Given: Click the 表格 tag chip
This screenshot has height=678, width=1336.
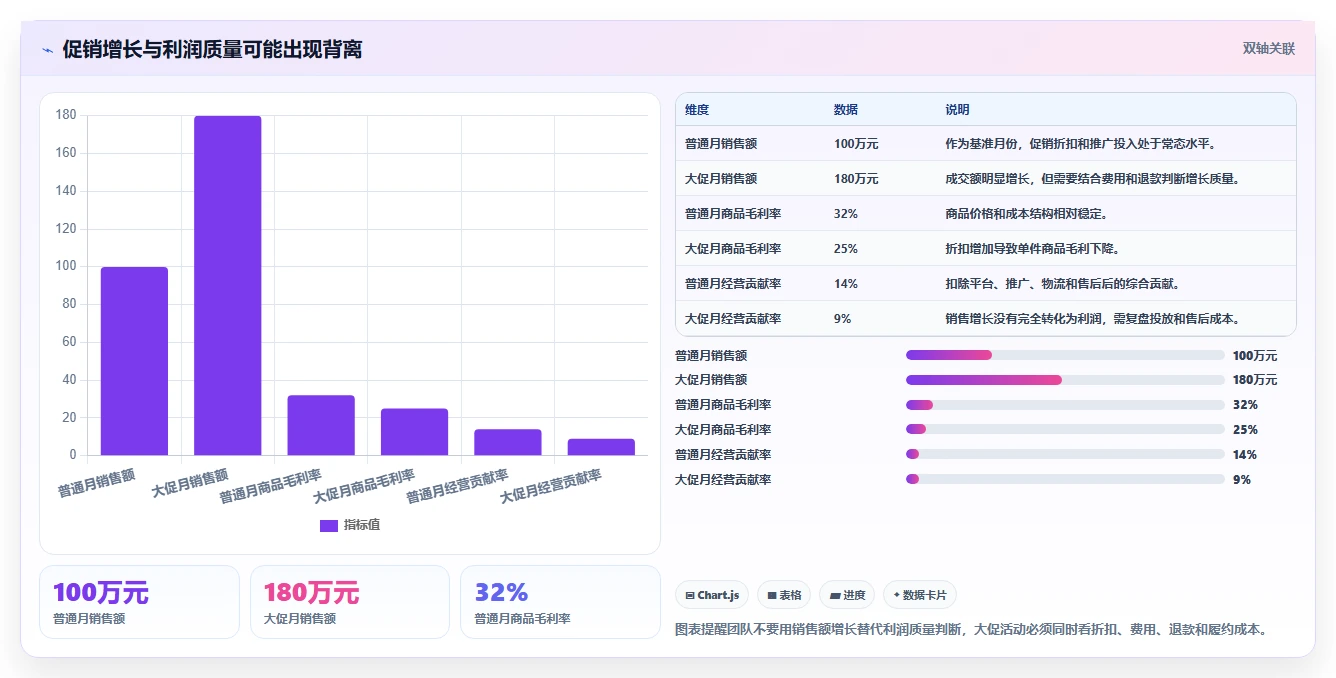Looking at the screenshot, I should tap(784, 595).
